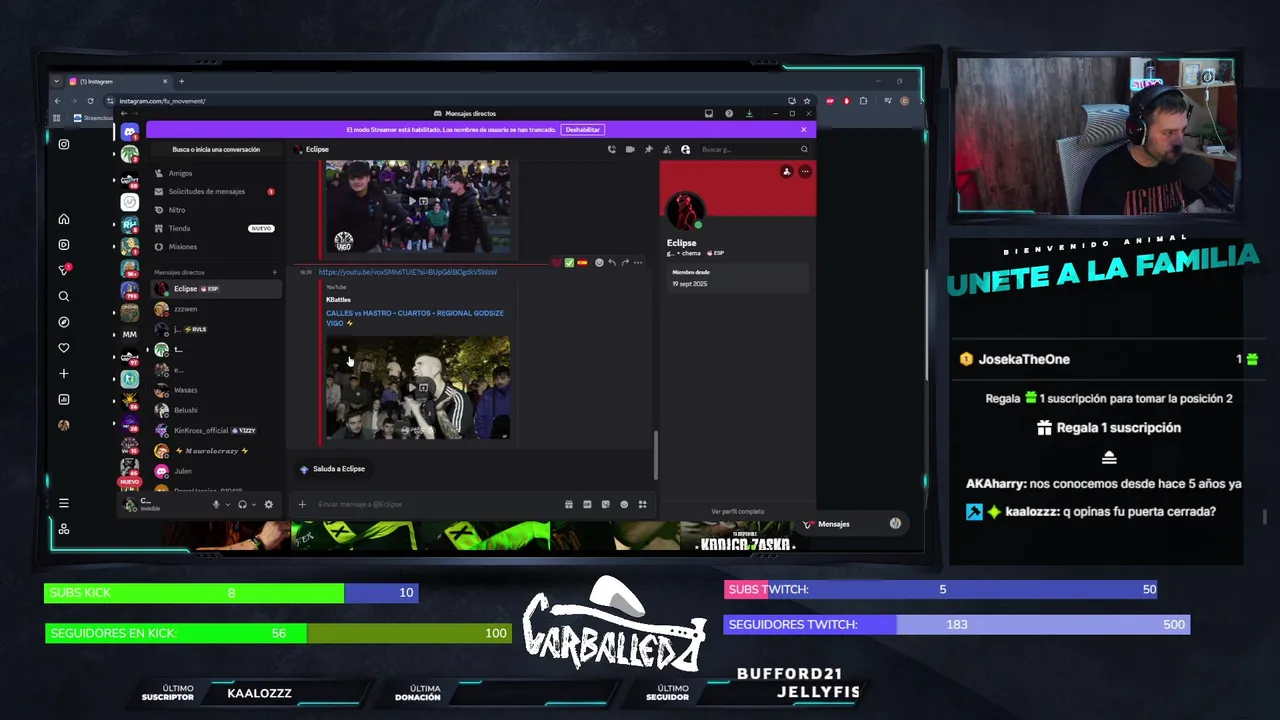The image size is (1280, 720).
Task: Open the sticker picker icon
Action: [x=605, y=504]
